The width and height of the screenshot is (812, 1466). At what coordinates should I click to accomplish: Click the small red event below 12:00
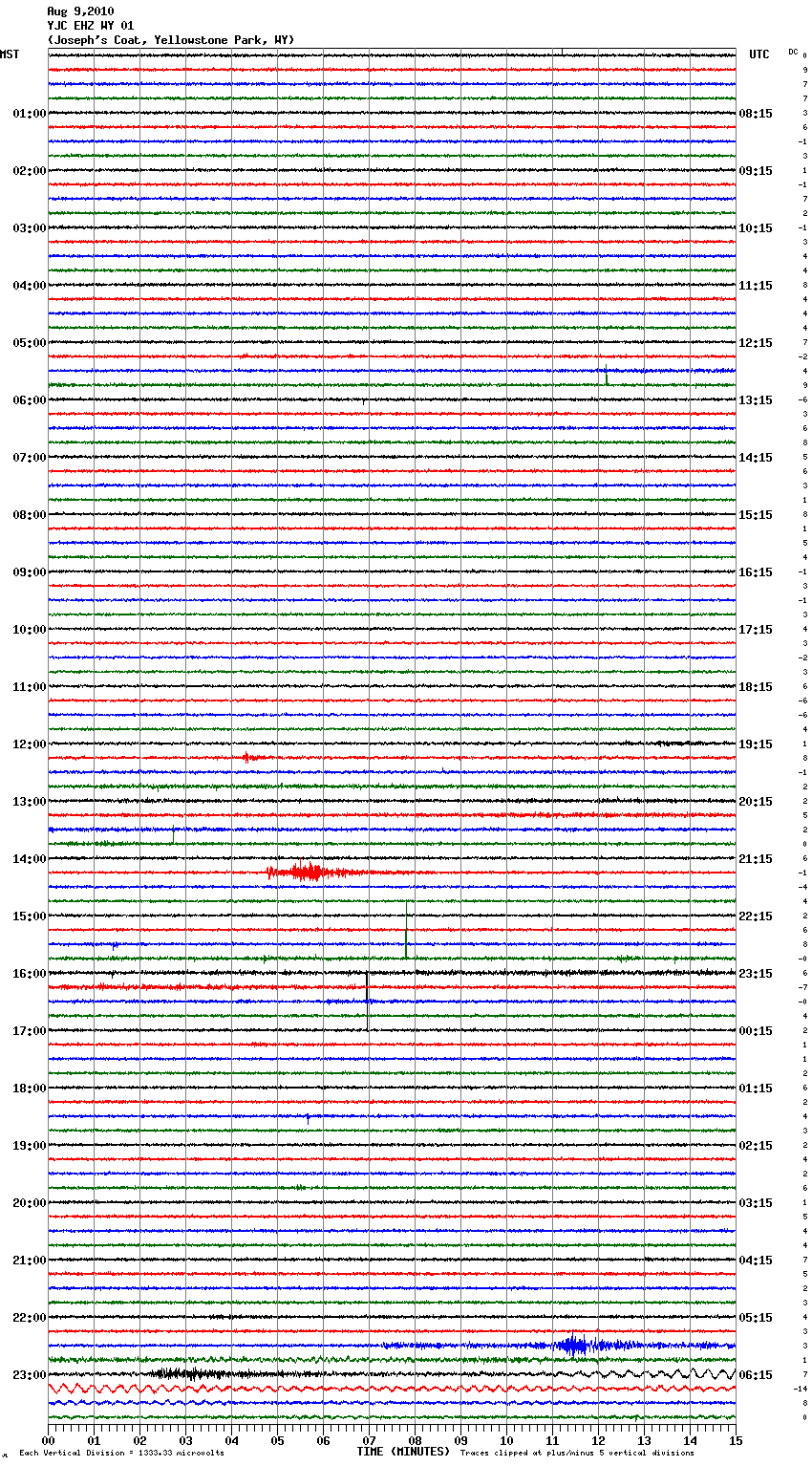click(248, 757)
